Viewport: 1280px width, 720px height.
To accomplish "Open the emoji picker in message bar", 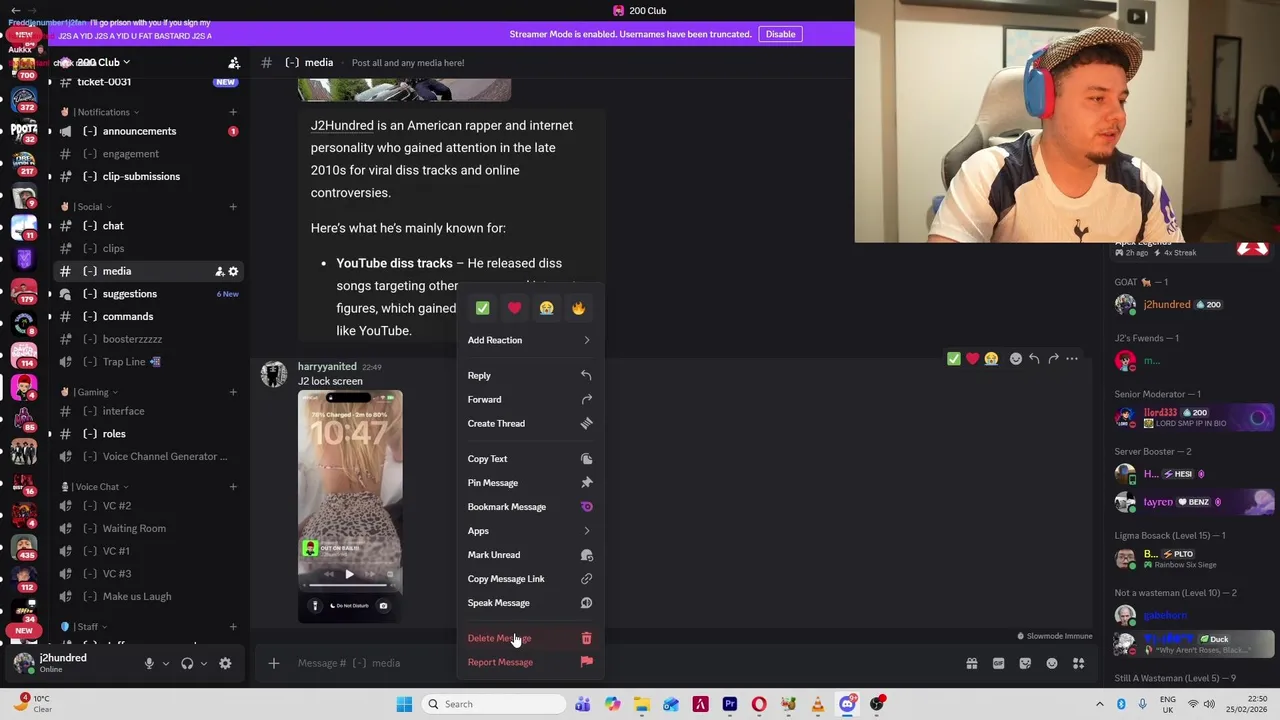I will (x=1052, y=663).
